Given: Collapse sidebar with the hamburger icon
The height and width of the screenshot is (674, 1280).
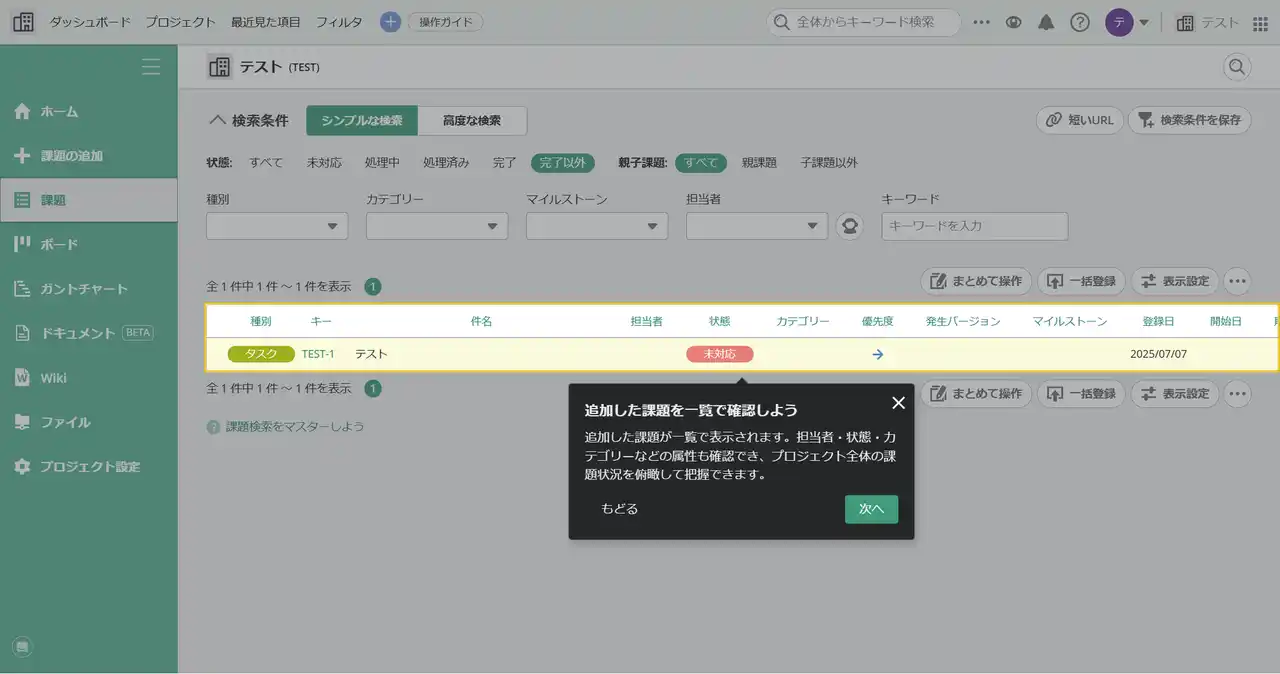Looking at the screenshot, I should coord(151,67).
